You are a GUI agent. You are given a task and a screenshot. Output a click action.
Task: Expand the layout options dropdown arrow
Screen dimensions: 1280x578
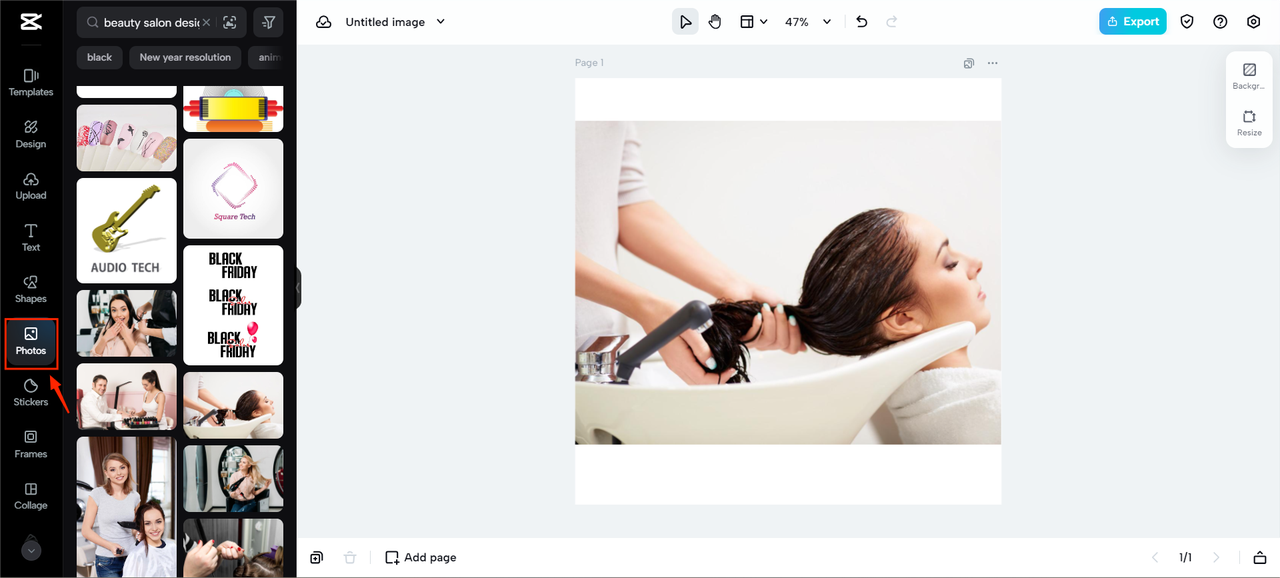click(x=764, y=21)
